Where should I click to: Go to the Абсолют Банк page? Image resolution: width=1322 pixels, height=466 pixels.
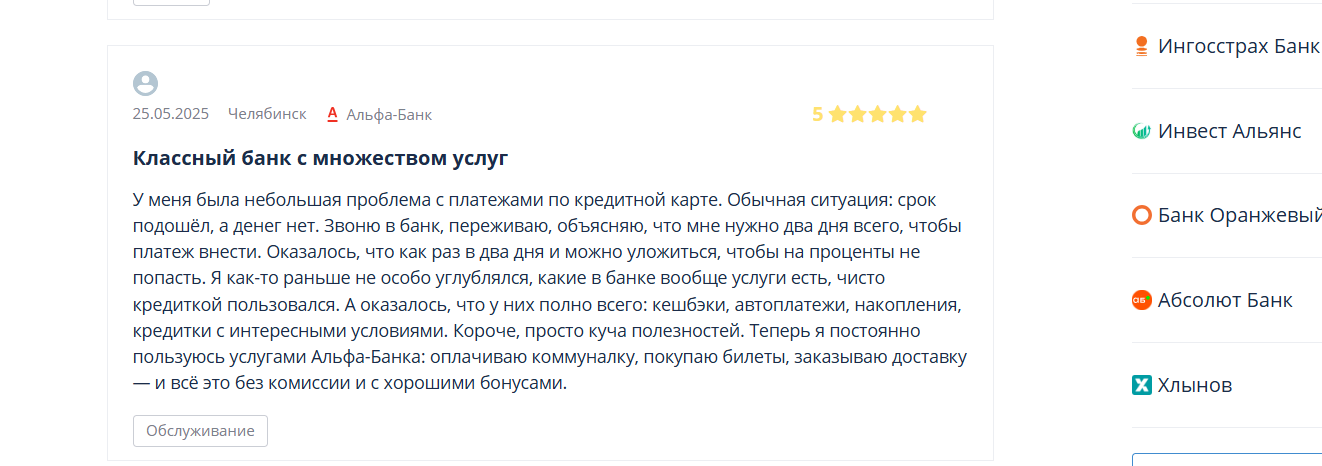[1225, 300]
